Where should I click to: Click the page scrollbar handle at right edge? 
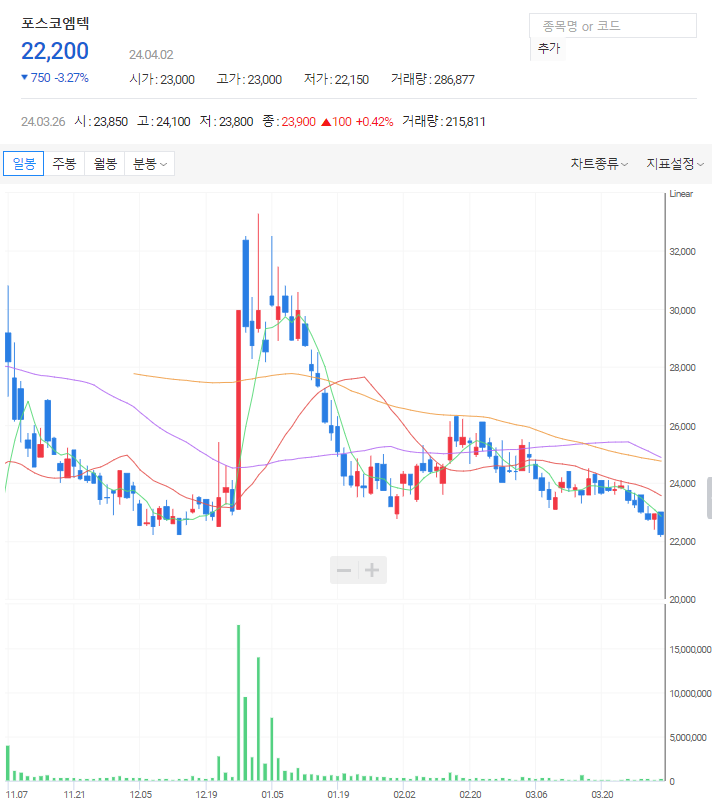click(x=709, y=498)
